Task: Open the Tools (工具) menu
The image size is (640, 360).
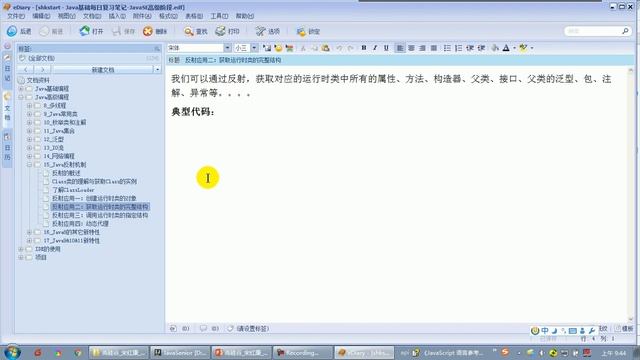Action: pos(219,16)
